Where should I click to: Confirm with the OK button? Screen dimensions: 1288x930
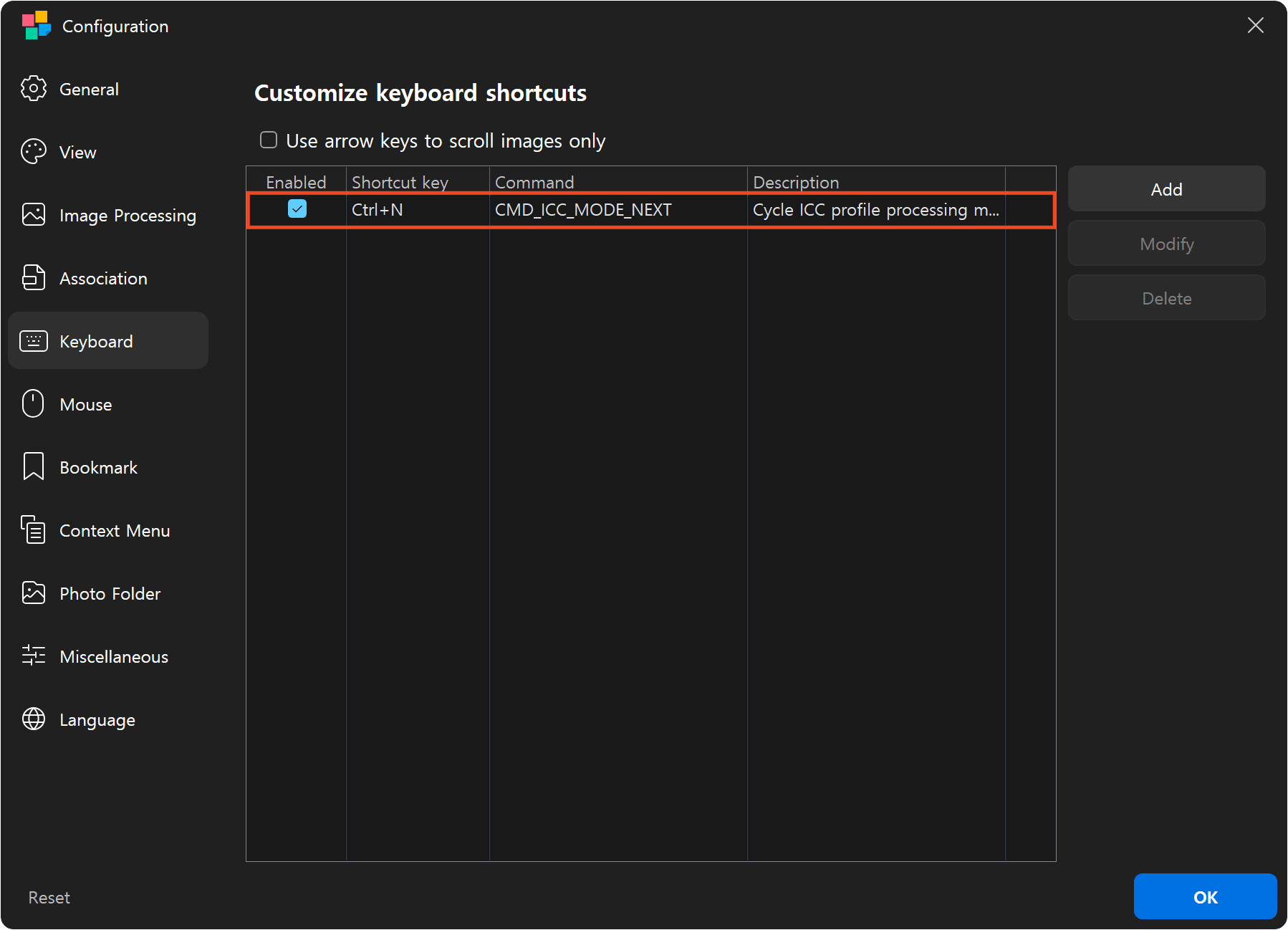(x=1205, y=897)
